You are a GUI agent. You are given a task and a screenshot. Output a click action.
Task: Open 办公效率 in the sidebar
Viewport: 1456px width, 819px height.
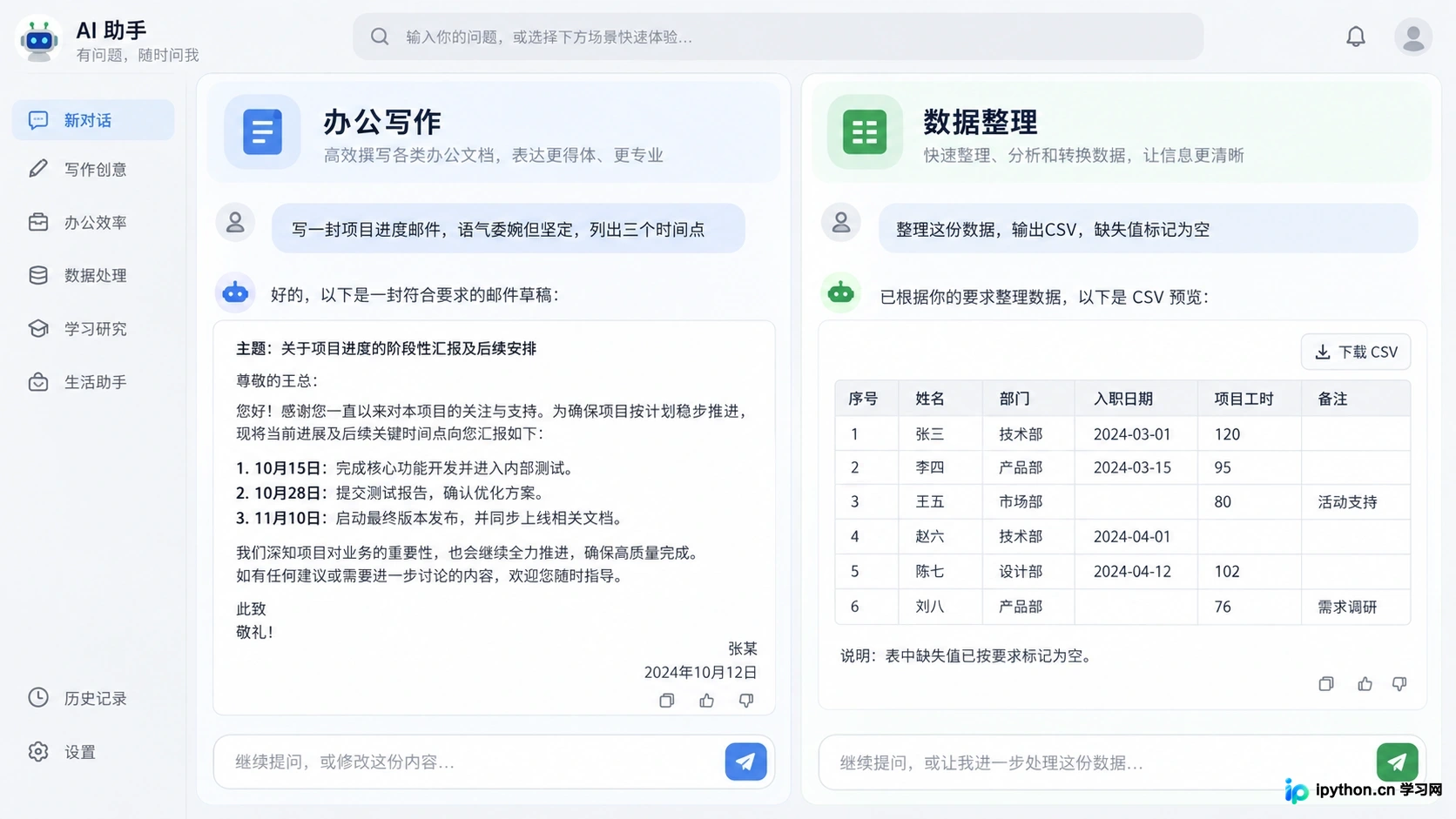coord(93,222)
